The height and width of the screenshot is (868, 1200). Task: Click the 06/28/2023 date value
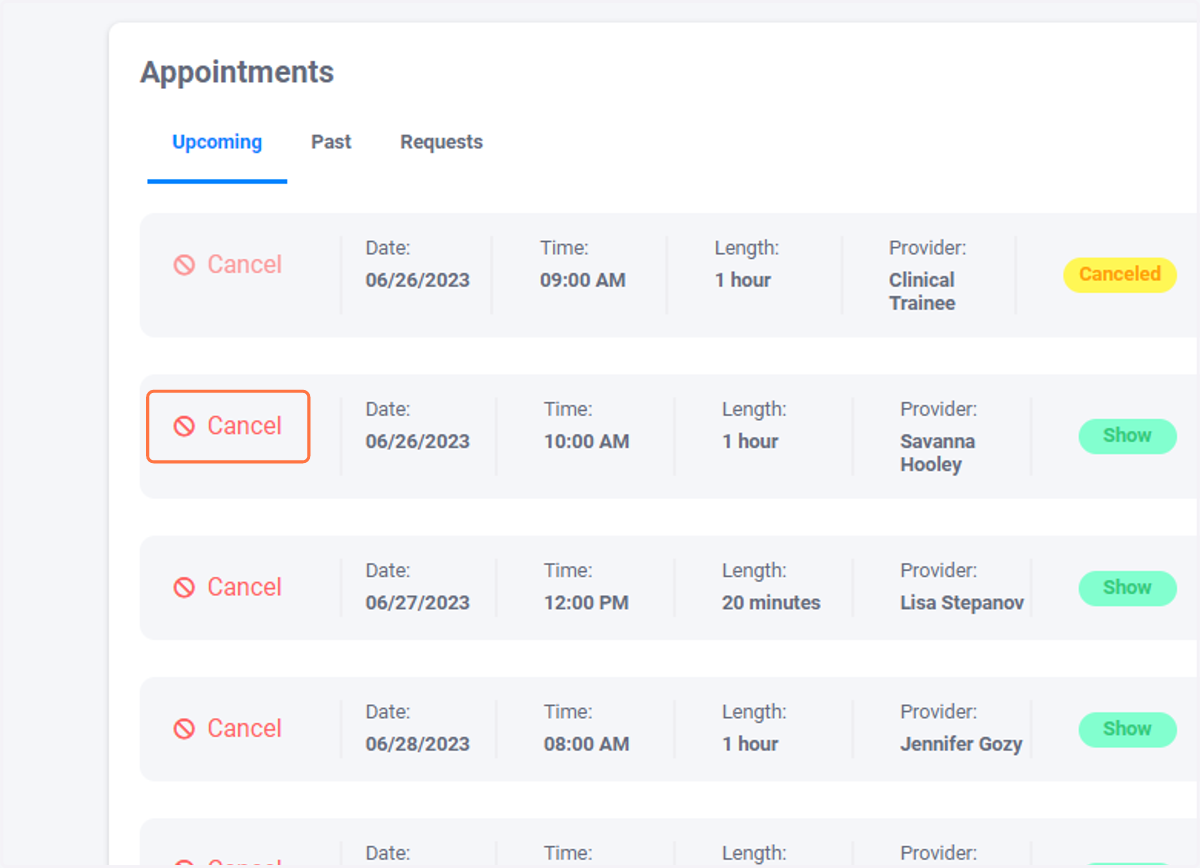pyautogui.click(x=417, y=744)
